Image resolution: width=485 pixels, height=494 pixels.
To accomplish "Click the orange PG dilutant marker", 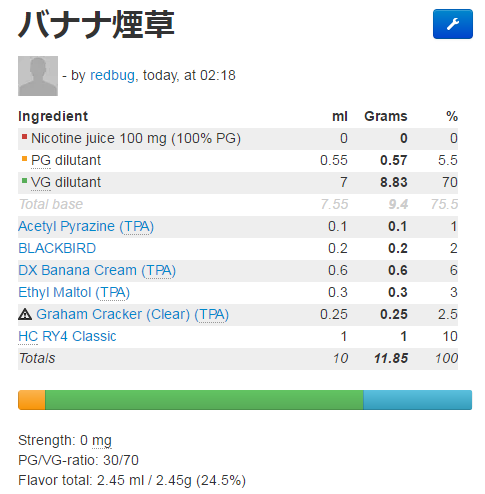I will (24, 159).
